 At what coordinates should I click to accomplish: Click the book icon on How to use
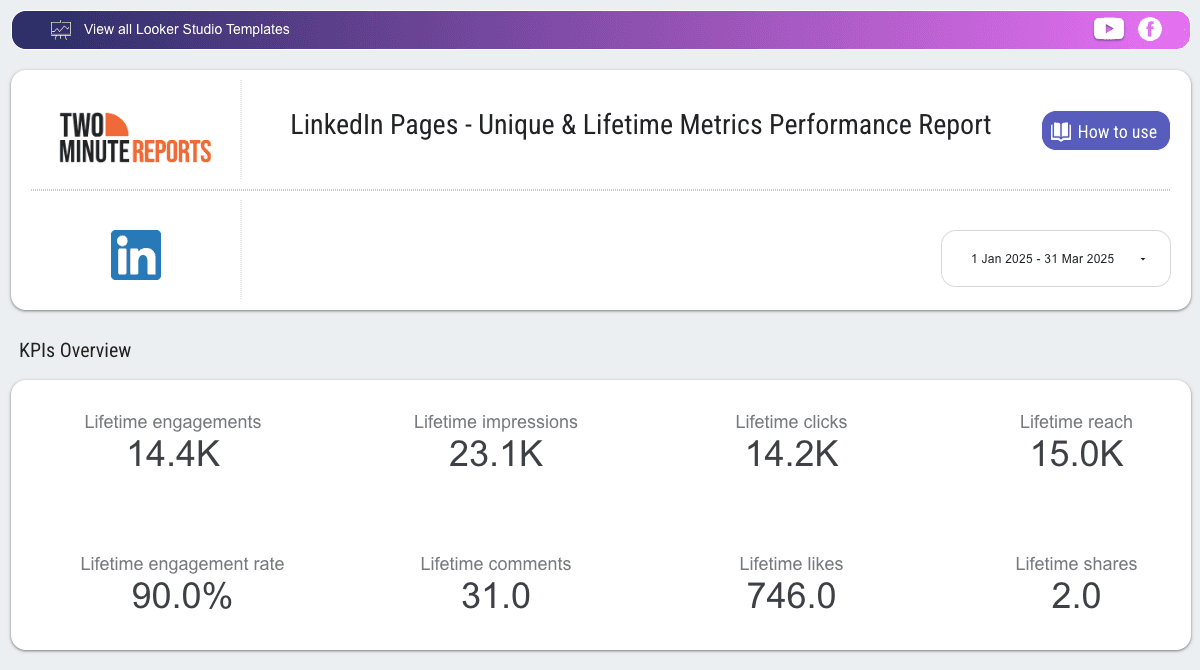[1063, 130]
